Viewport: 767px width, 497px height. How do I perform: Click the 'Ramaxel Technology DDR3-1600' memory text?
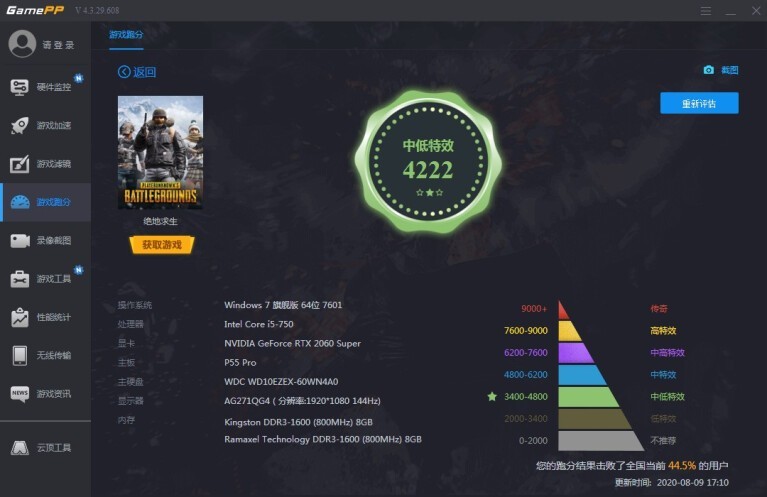click(323, 439)
